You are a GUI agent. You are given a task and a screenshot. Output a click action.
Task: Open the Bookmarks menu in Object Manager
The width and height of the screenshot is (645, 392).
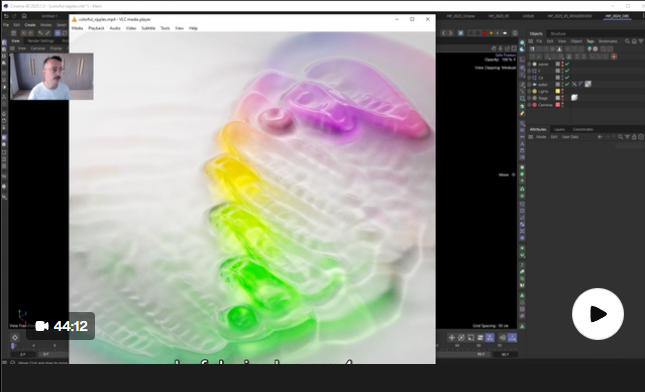608,41
